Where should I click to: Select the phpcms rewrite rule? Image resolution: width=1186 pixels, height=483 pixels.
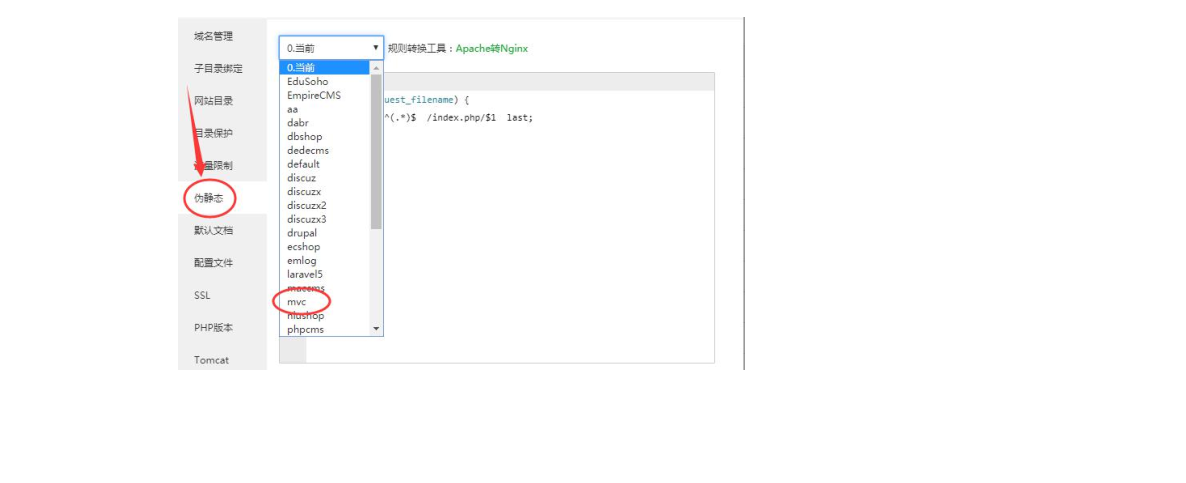point(325,330)
